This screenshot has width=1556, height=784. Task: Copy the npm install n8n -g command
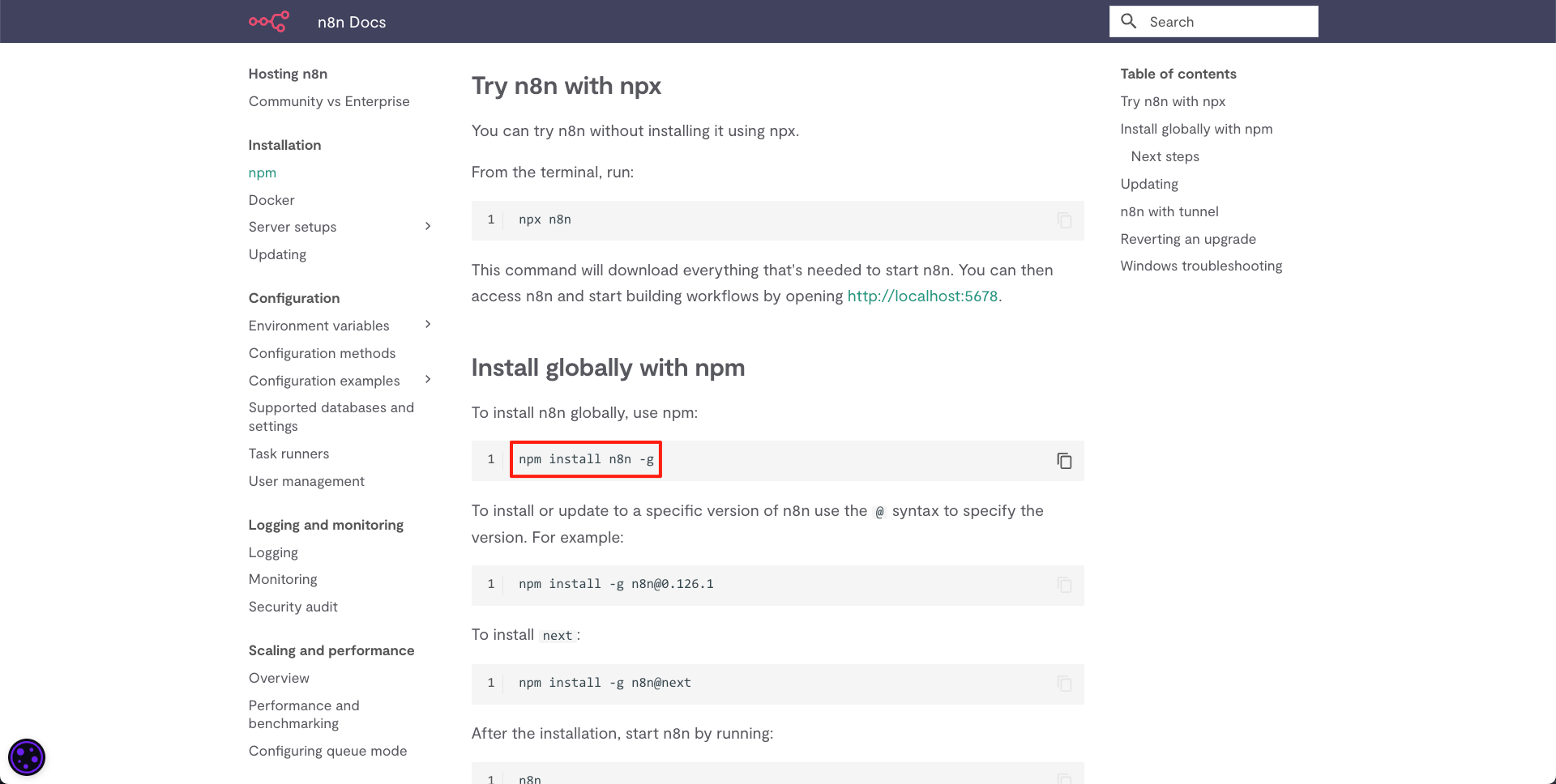1064,460
